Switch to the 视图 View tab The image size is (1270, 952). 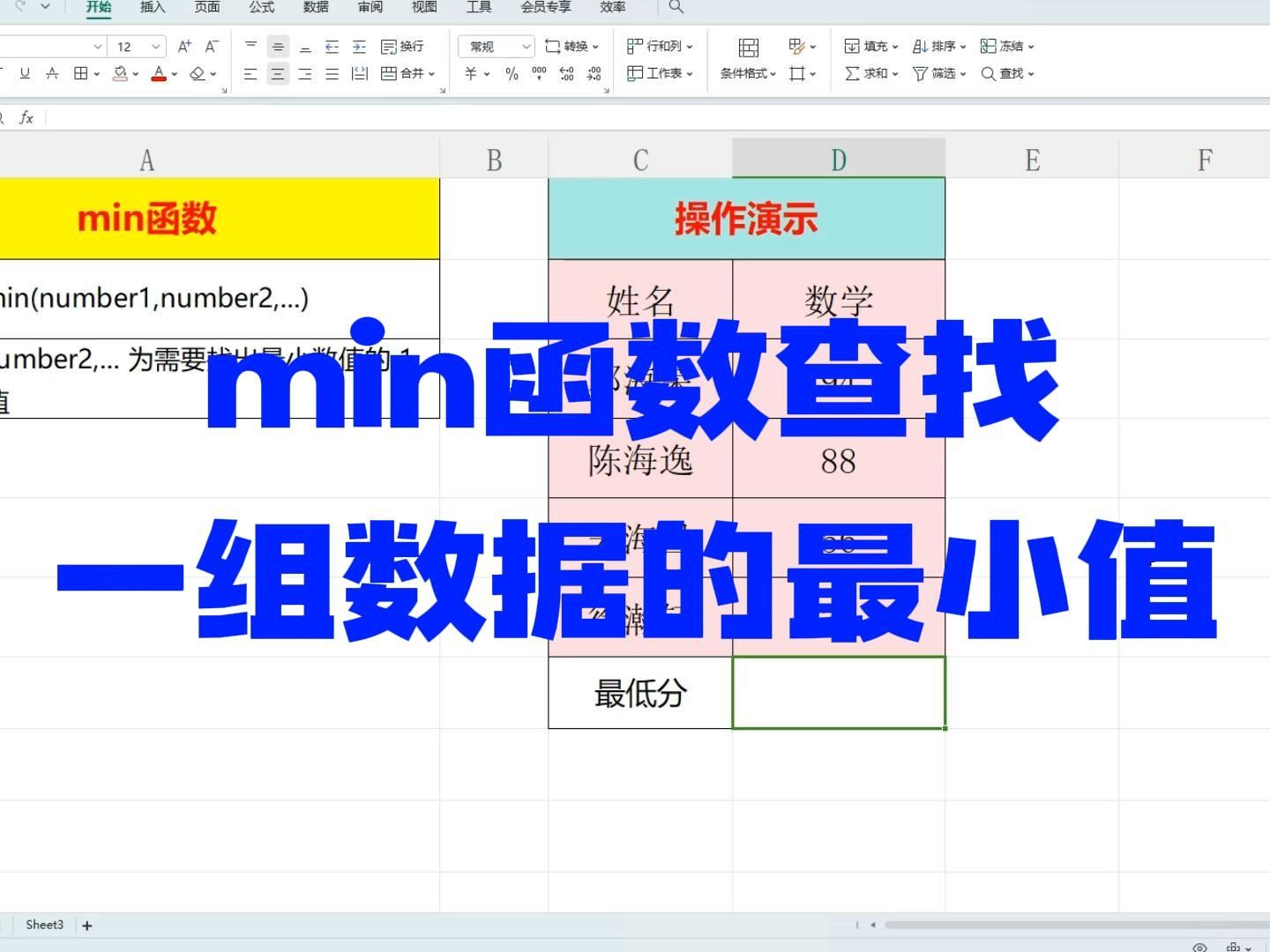424,7
